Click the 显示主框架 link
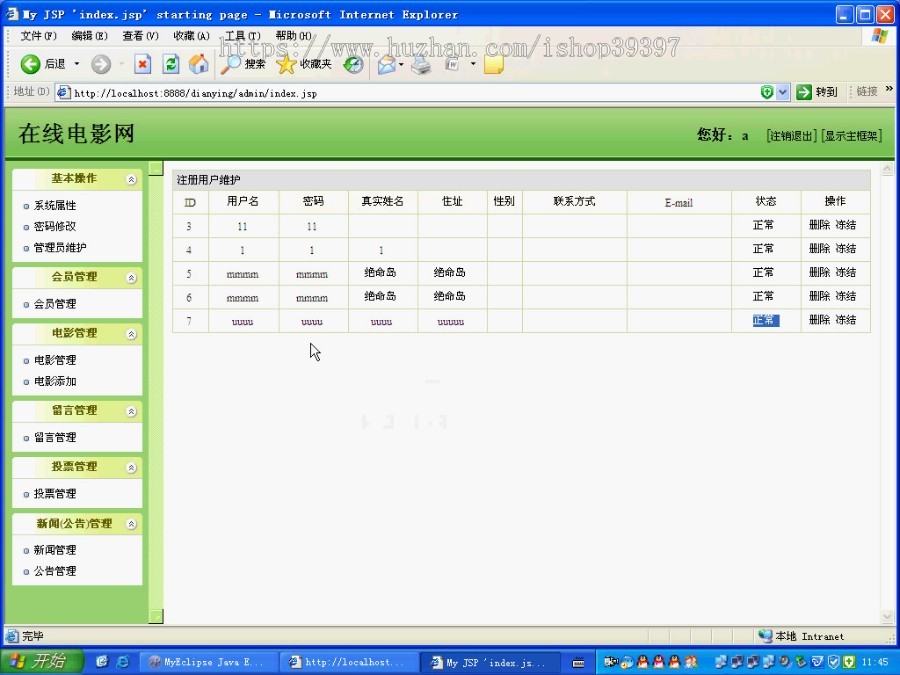 coord(851,136)
